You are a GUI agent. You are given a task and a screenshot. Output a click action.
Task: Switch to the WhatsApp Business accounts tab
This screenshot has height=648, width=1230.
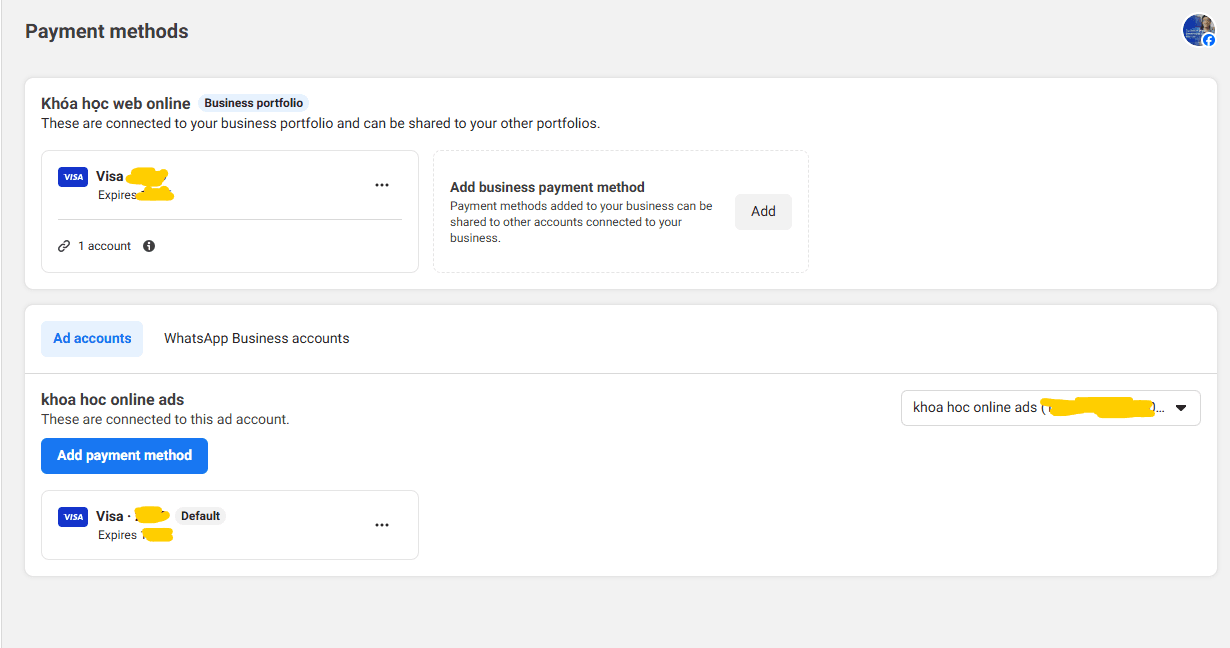[x=256, y=338]
